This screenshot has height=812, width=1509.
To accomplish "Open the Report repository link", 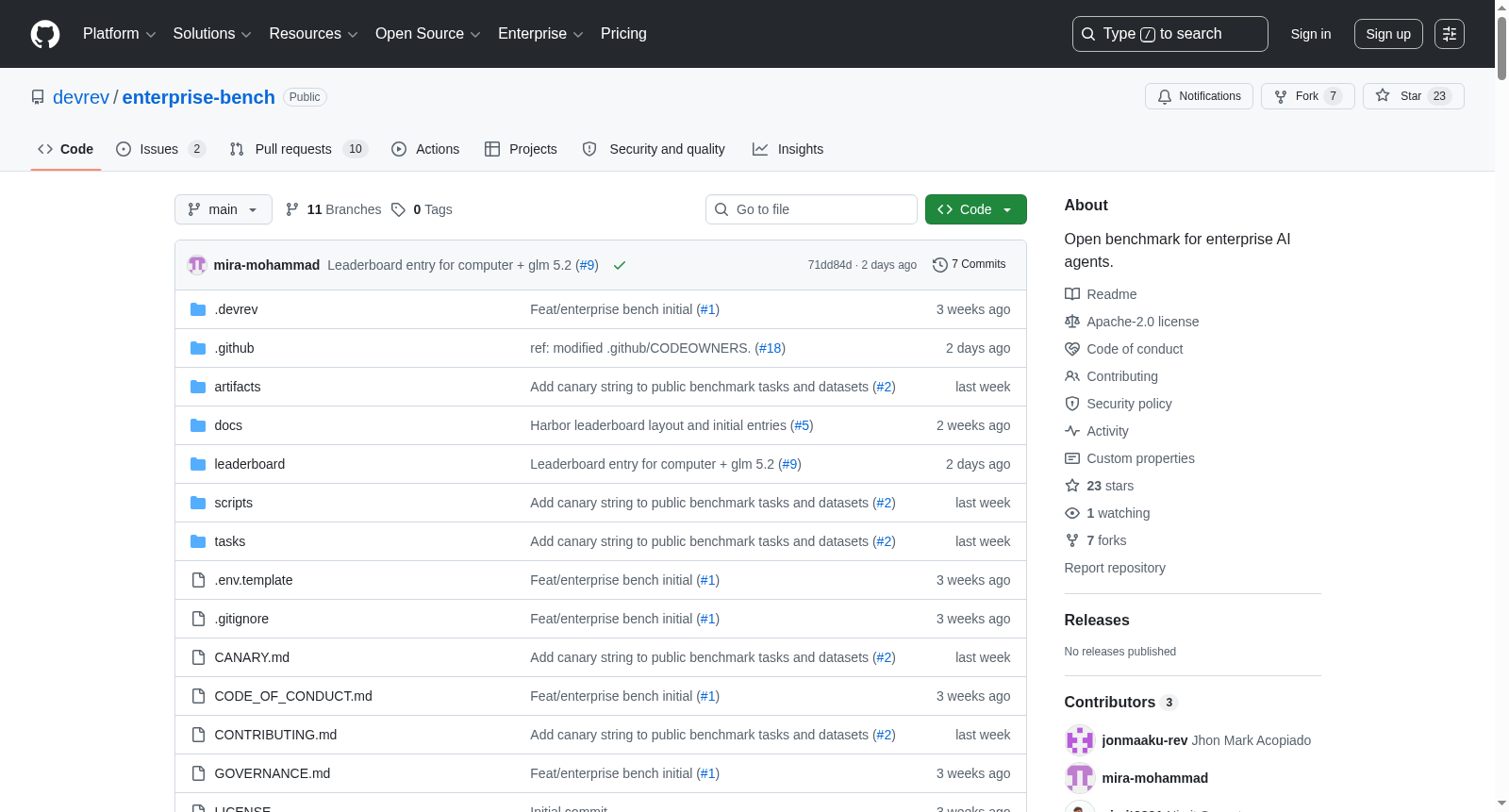I will 1115,568.
